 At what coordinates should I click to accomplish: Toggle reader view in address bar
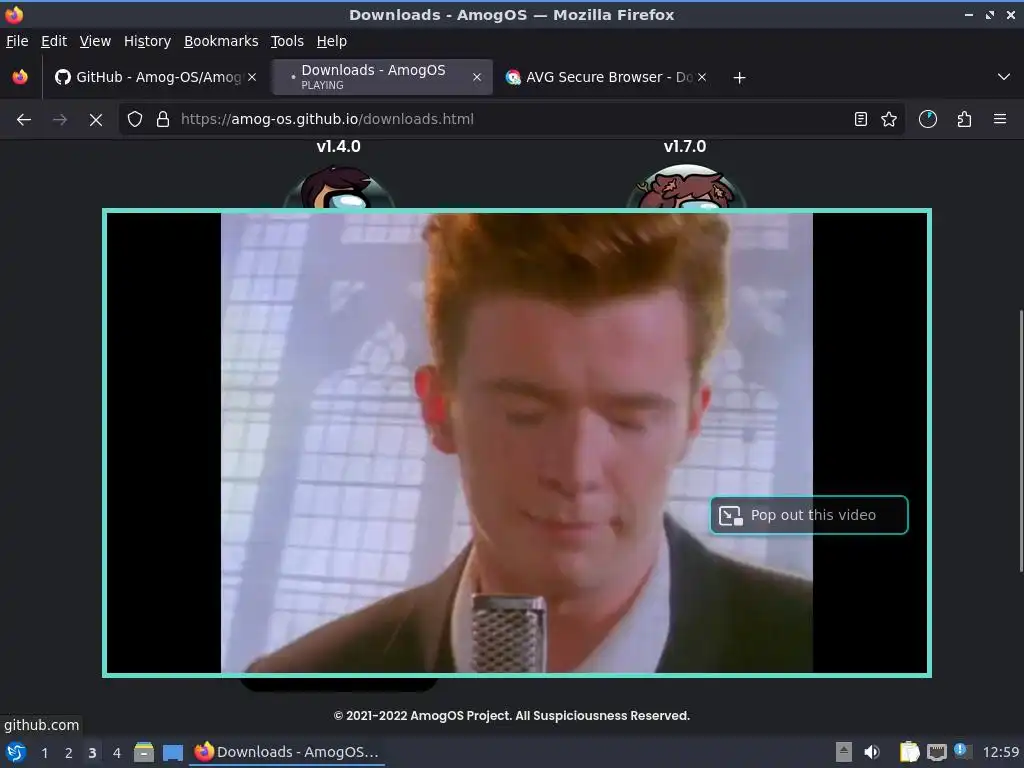pos(861,120)
